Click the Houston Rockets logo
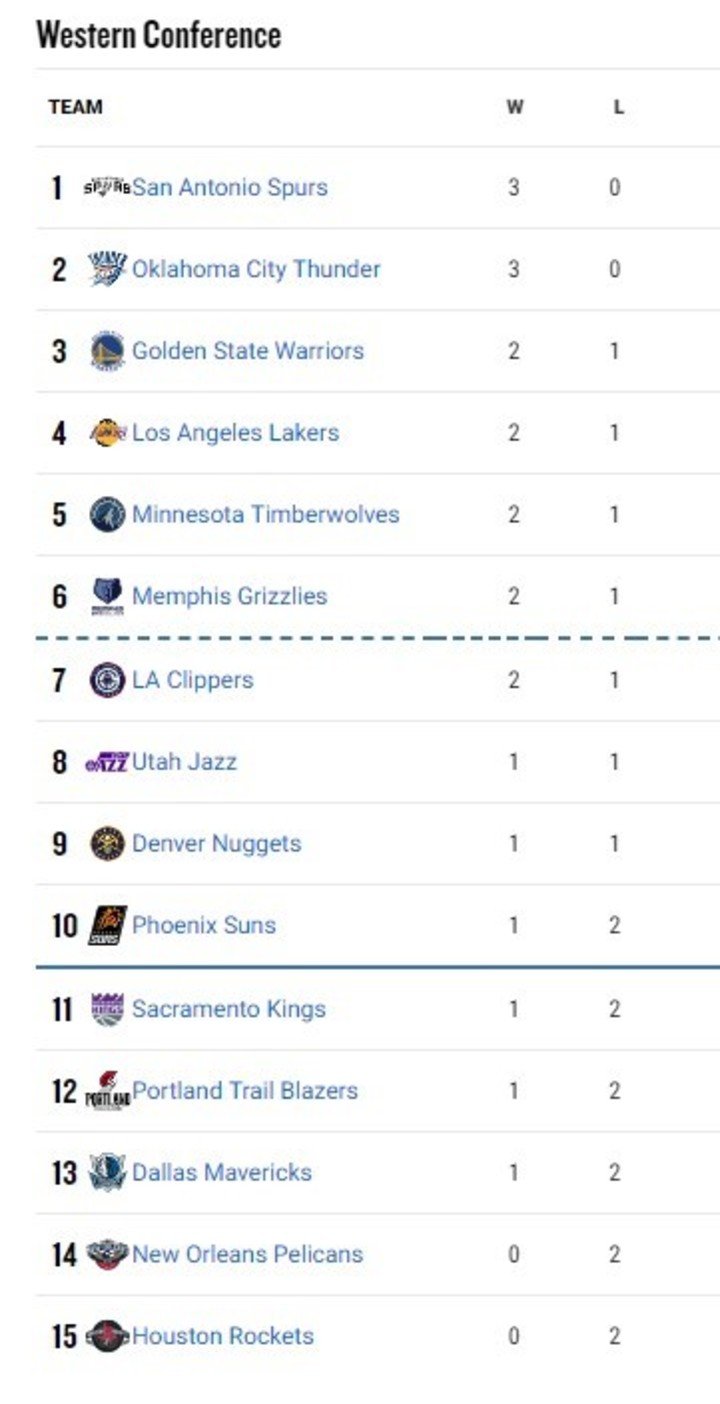 tap(107, 1336)
